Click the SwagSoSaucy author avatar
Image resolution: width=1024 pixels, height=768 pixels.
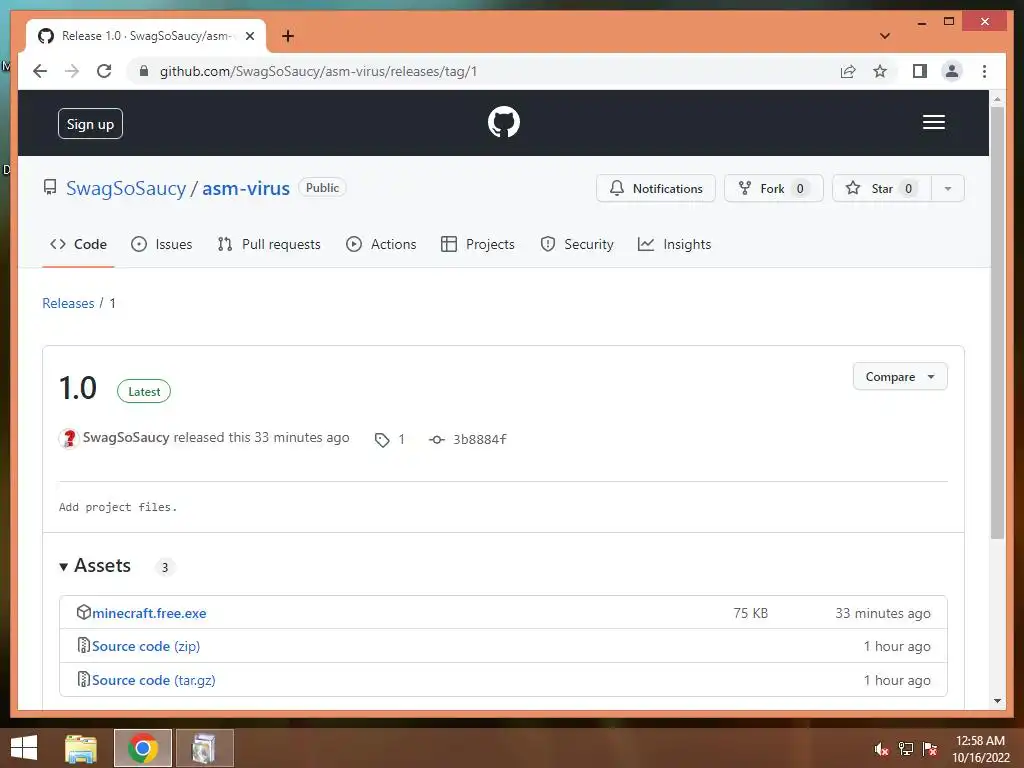69,438
